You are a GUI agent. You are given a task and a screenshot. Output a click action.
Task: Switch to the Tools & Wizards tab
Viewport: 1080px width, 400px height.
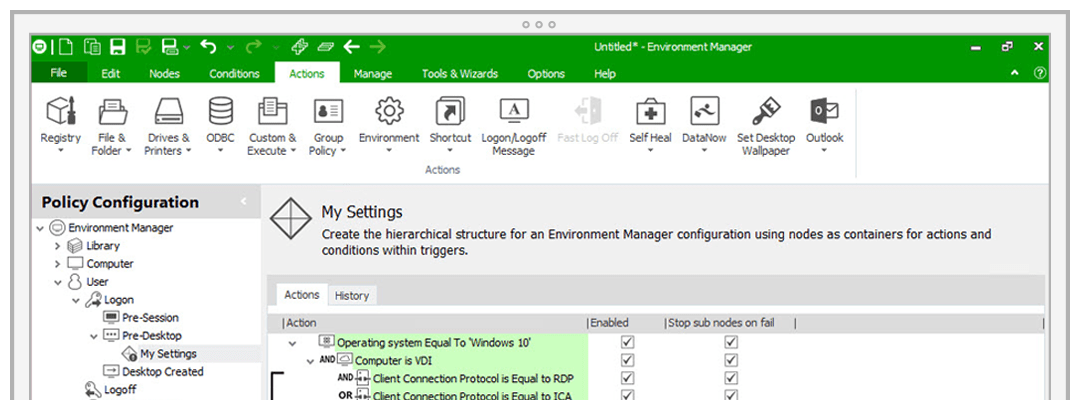coord(460,74)
